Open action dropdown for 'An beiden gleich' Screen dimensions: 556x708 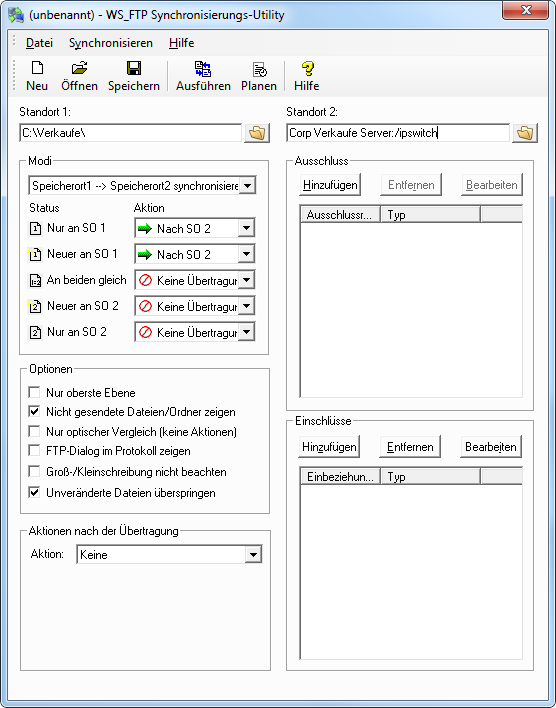[x=246, y=280]
